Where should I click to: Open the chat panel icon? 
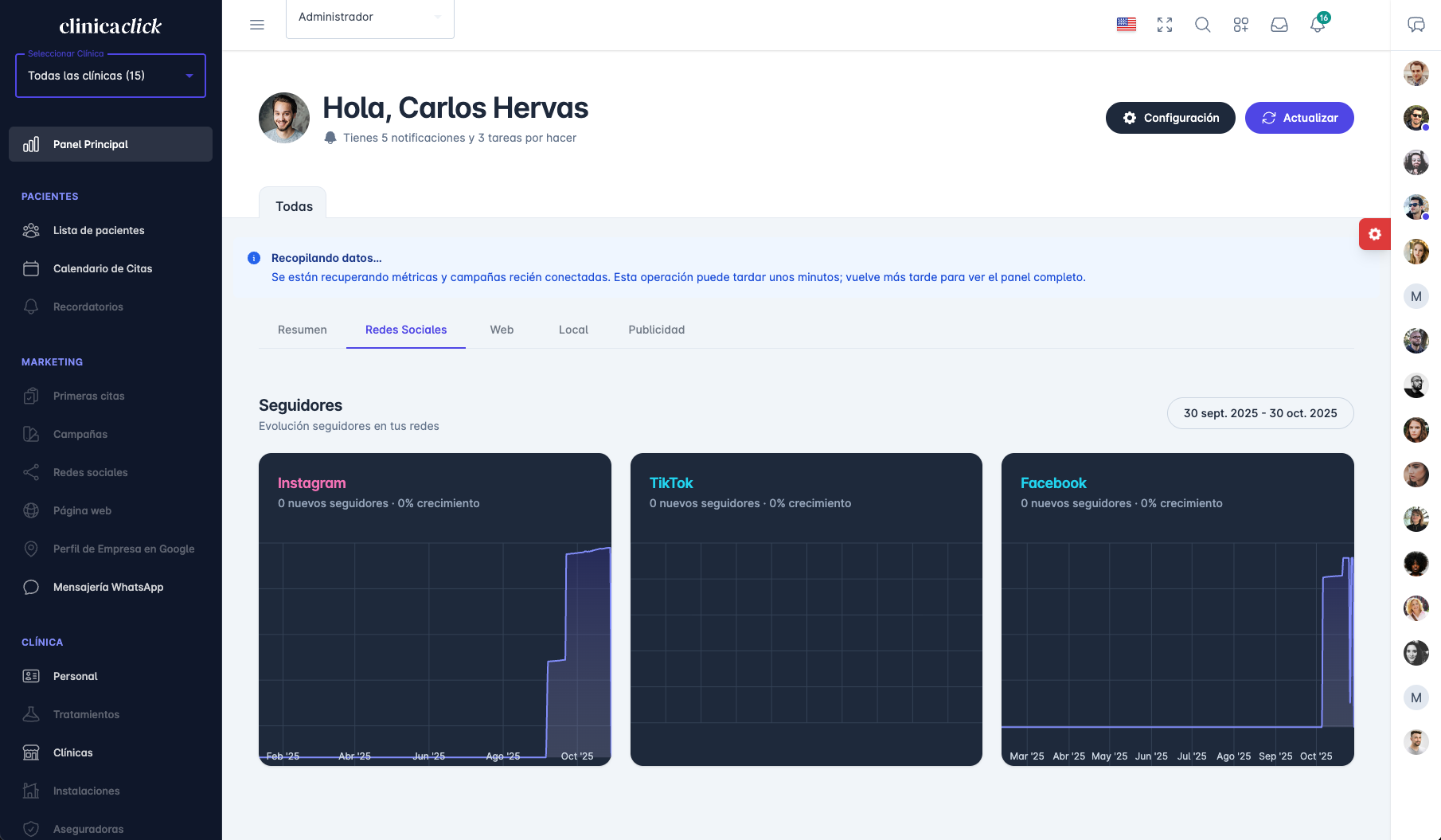[1416, 25]
